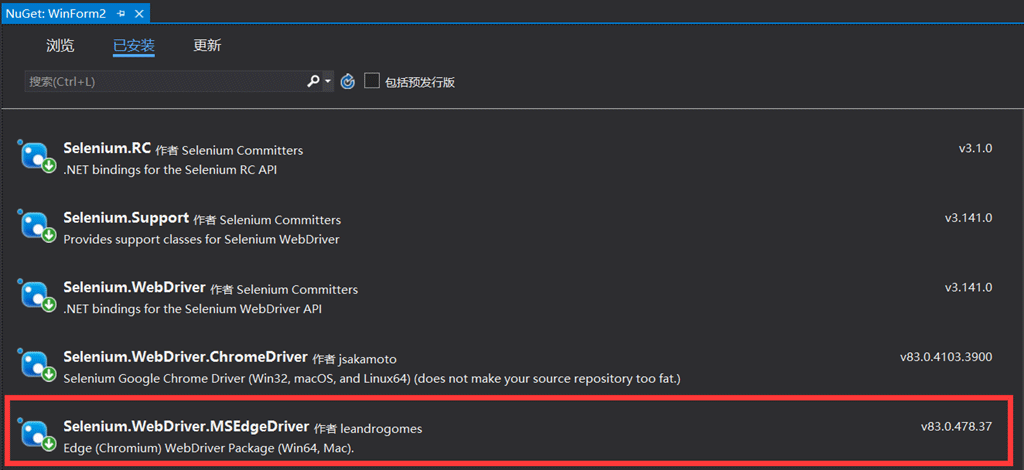Open the search box dropdown arrow

pos(328,82)
